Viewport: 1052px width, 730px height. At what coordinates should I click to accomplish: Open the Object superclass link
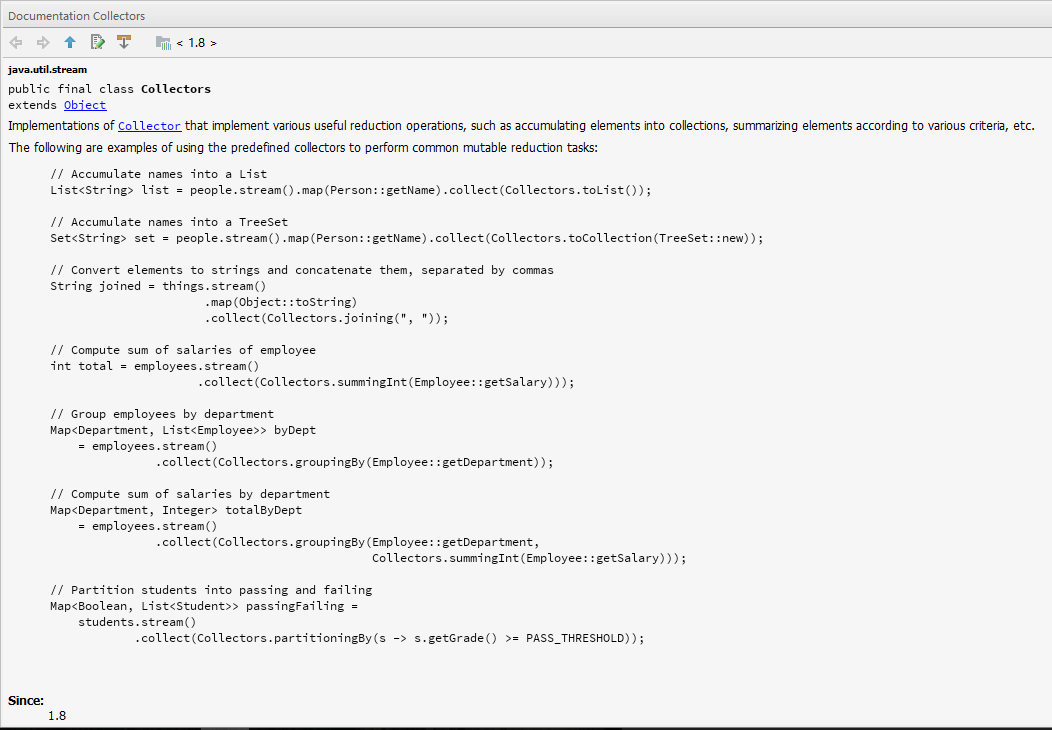pyautogui.click(x=85, y=105)
